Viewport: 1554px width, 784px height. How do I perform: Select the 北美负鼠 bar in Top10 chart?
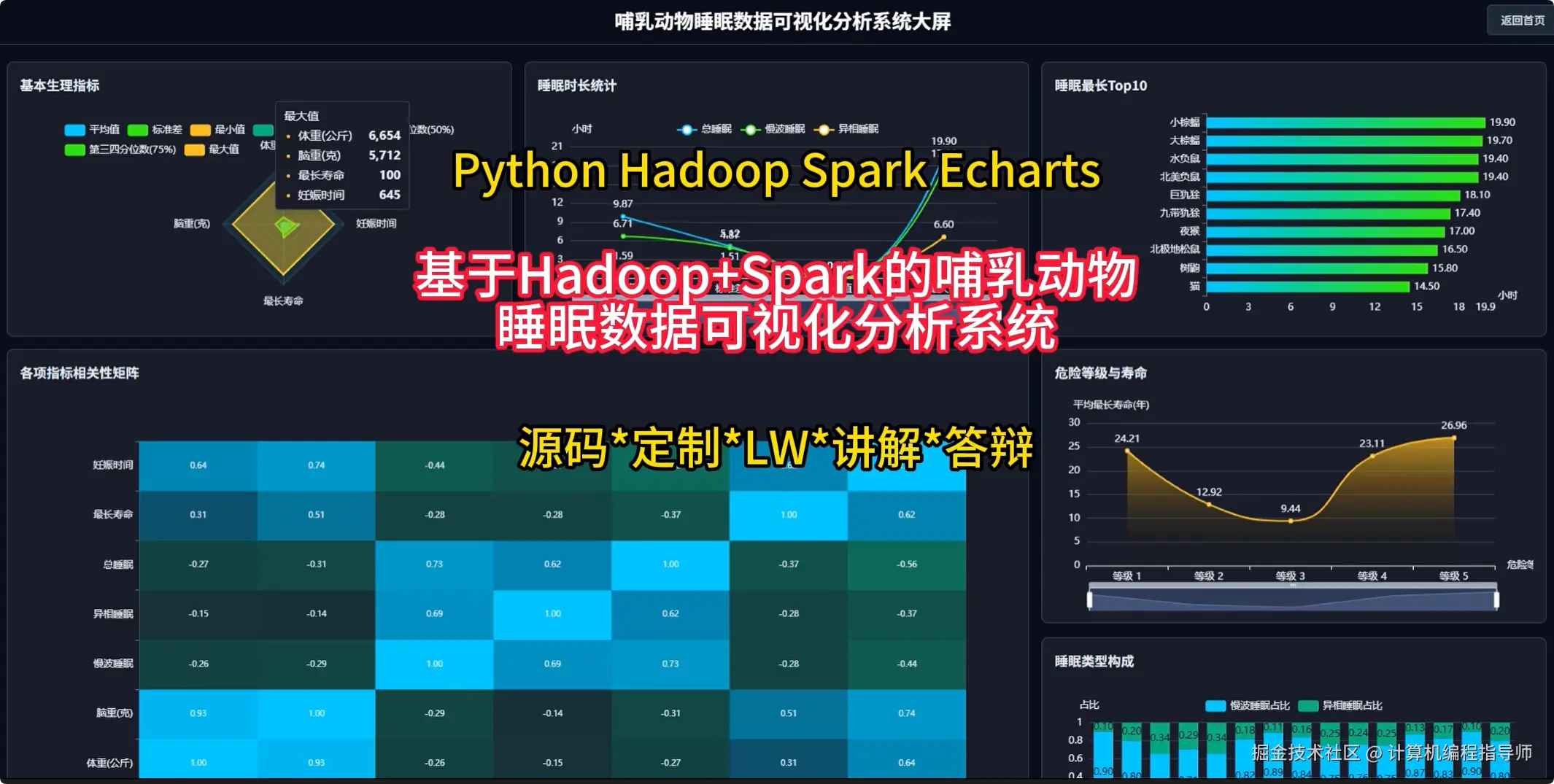1342,176
